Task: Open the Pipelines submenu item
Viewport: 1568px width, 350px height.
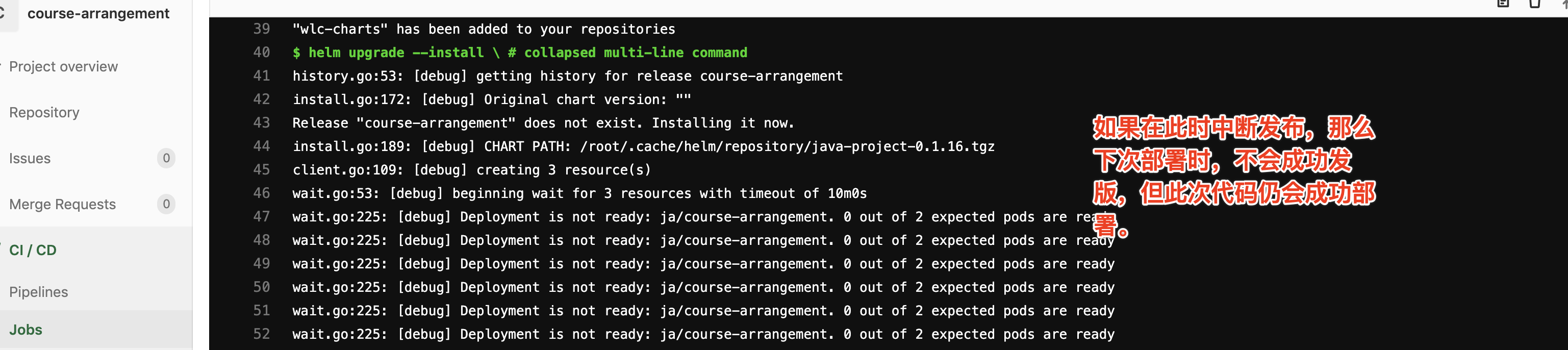Action: pyautogui.click(x=38, y=292)
